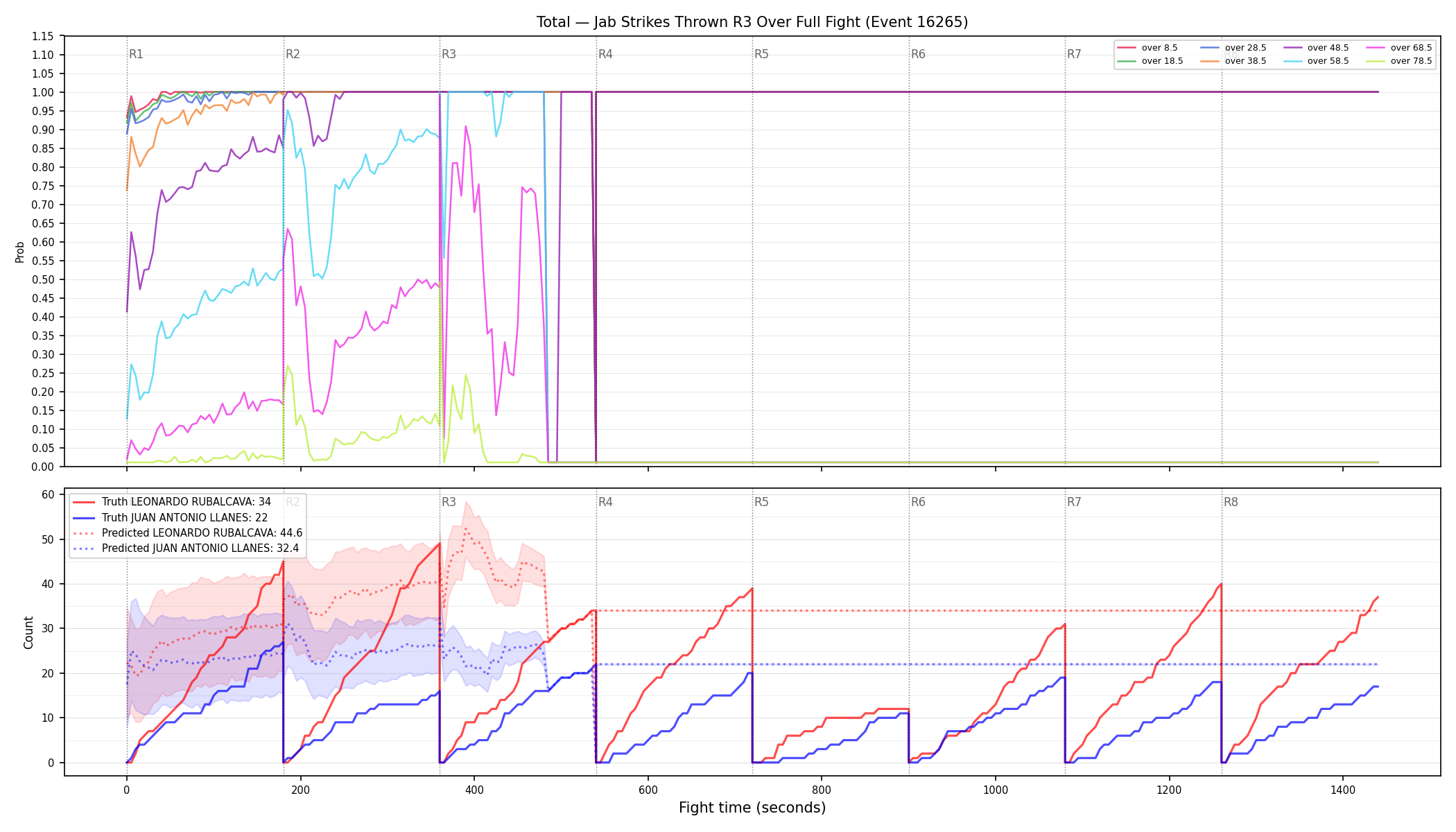Viewport: 1456px width, 832px height.
Task: Select the 'over 28.5' legend entry
Action: tap(1233, 48)
